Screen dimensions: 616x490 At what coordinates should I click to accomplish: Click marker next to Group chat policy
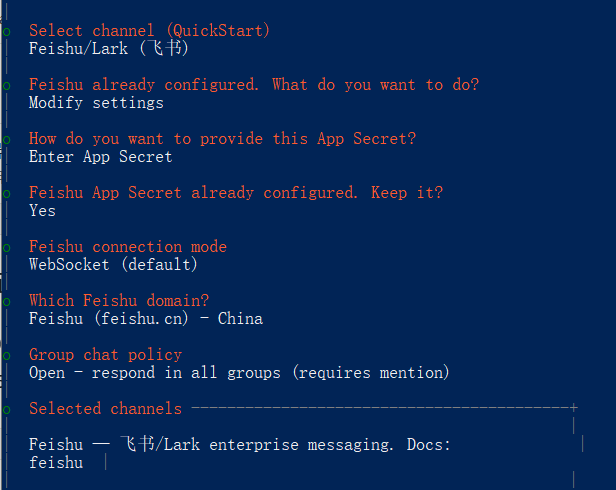[x=6, y=357]
